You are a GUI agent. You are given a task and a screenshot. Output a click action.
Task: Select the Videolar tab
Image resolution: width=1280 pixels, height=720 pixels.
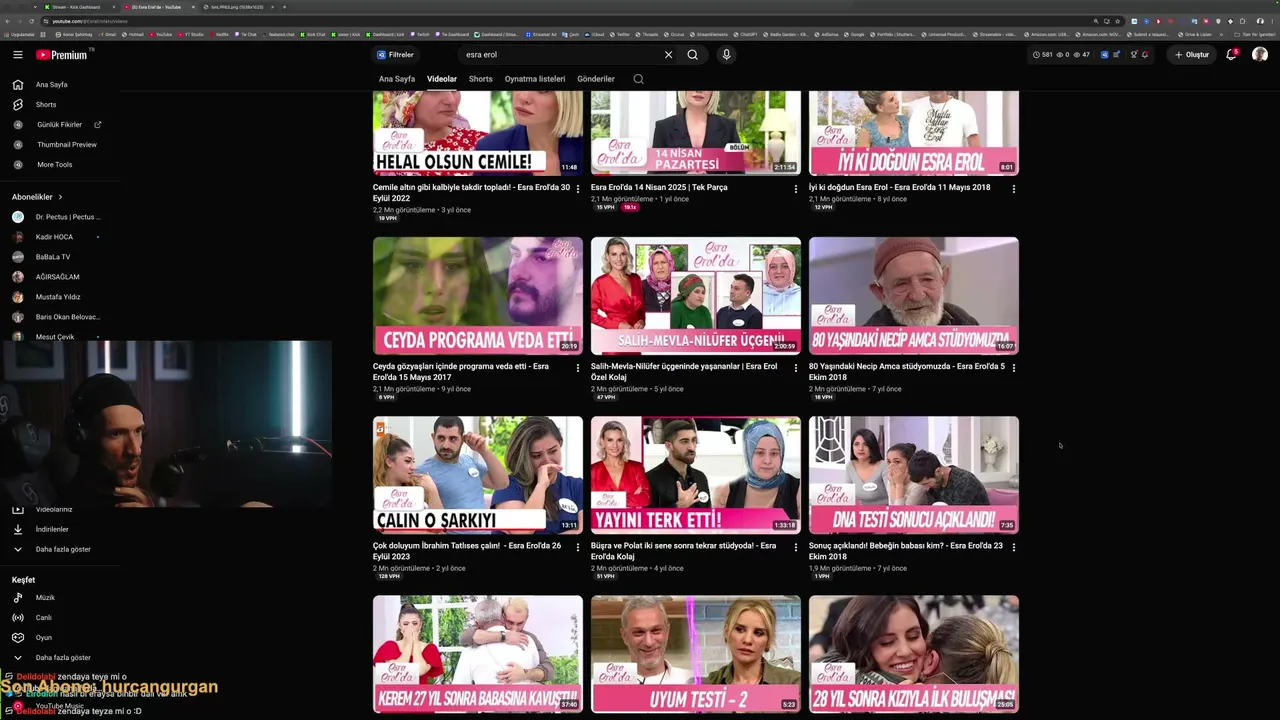pyautogui.click(x=442, y=79)
